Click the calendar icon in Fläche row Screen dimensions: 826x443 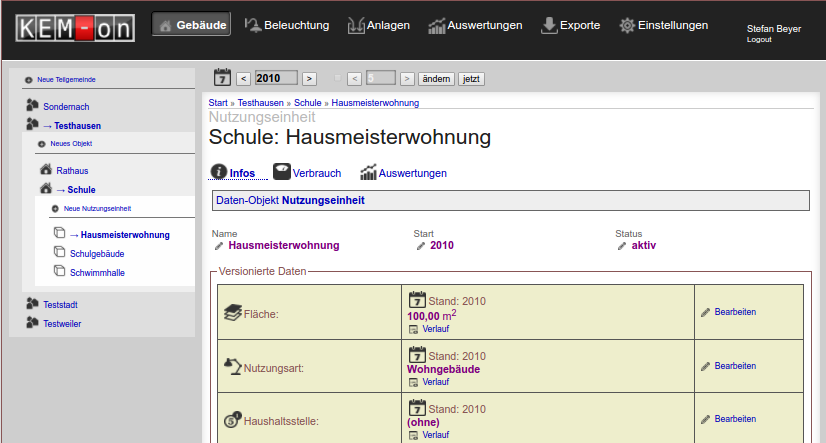417,300
